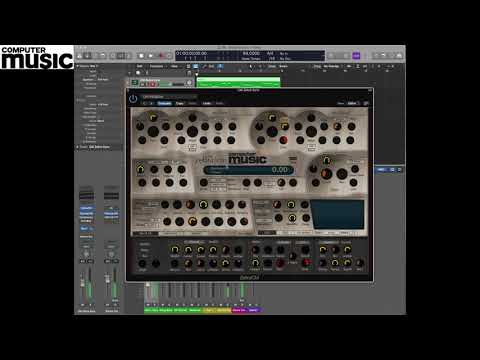This screenshot has height=360, width=480.
Task: Click the first yellow knob in the bottom effects row
Action: point(175,250)
